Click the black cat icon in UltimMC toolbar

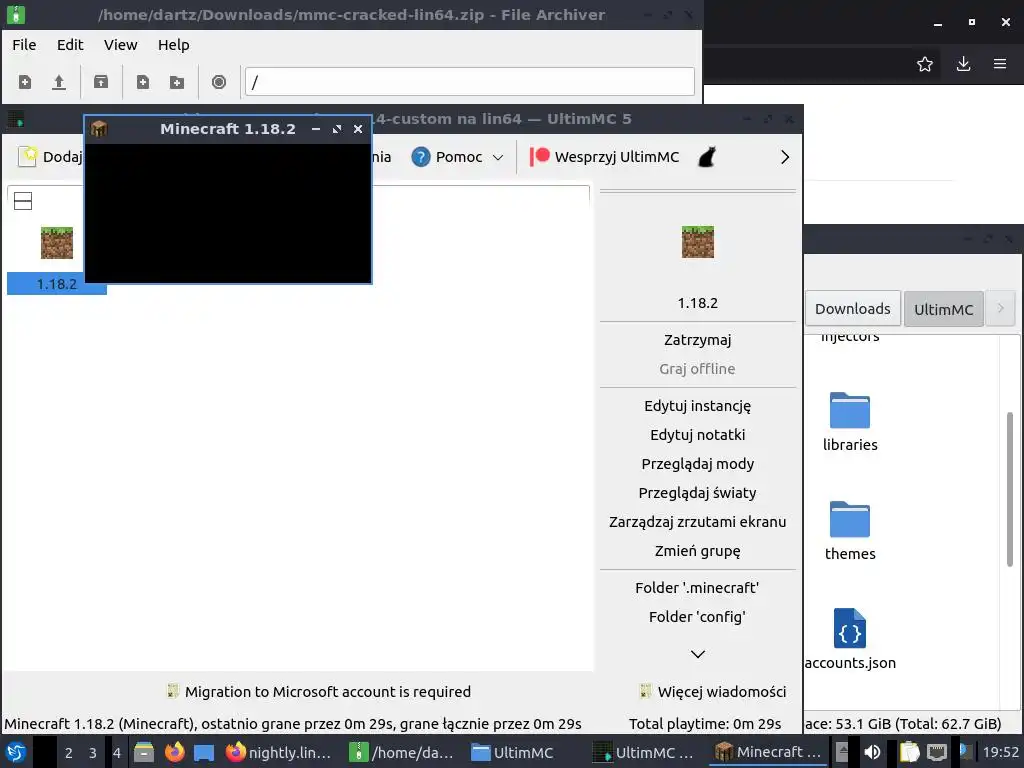707,157
